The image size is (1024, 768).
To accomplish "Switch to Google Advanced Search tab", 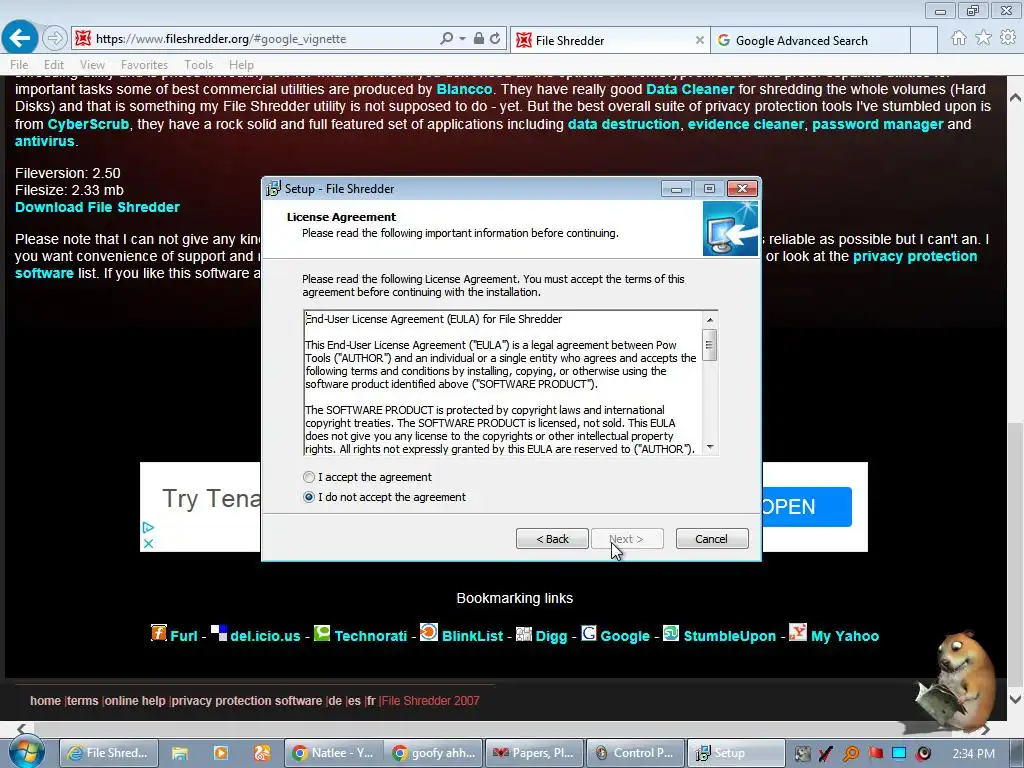I will coord(810,40).
